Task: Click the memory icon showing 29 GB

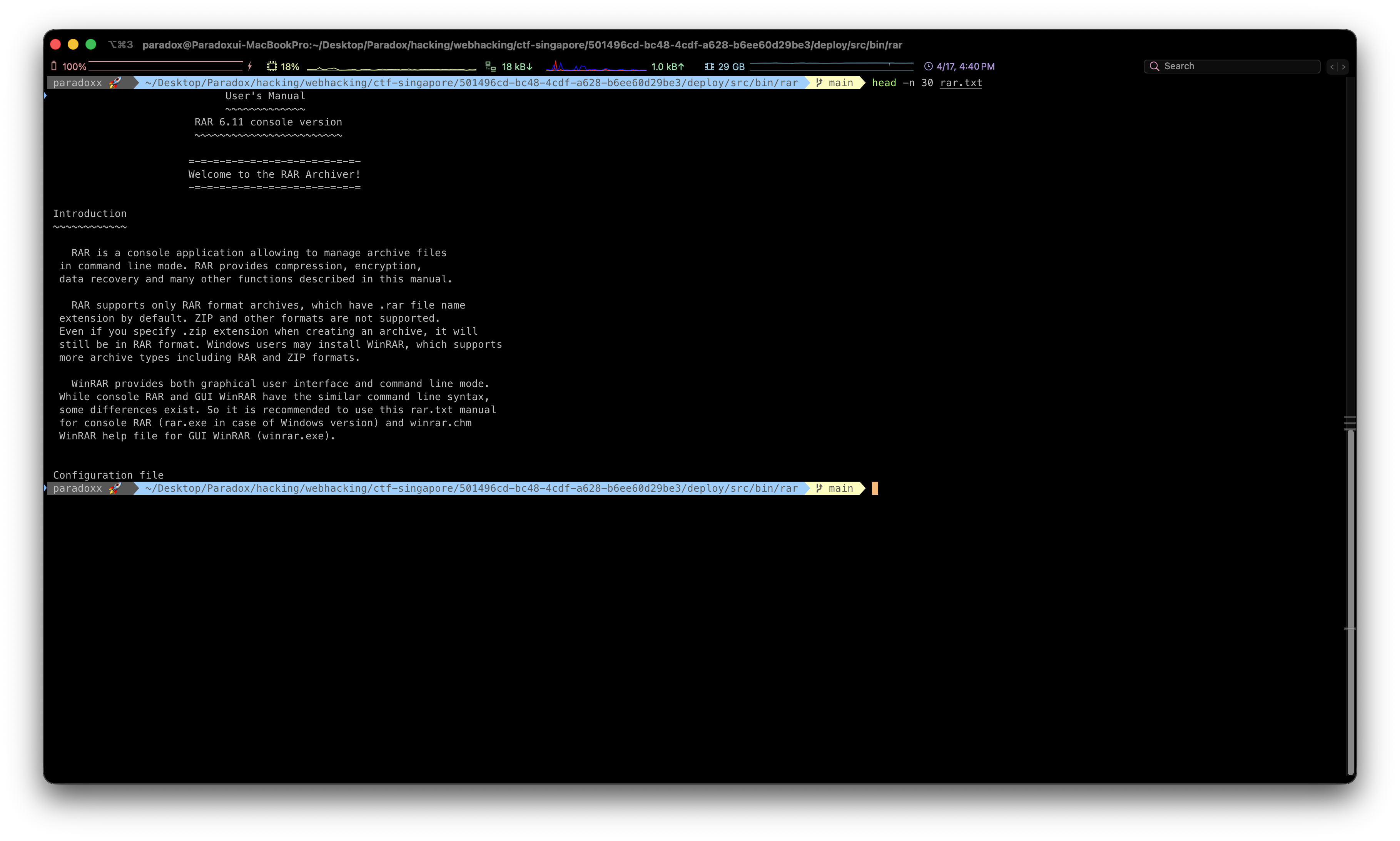Action: click(709, 66)
